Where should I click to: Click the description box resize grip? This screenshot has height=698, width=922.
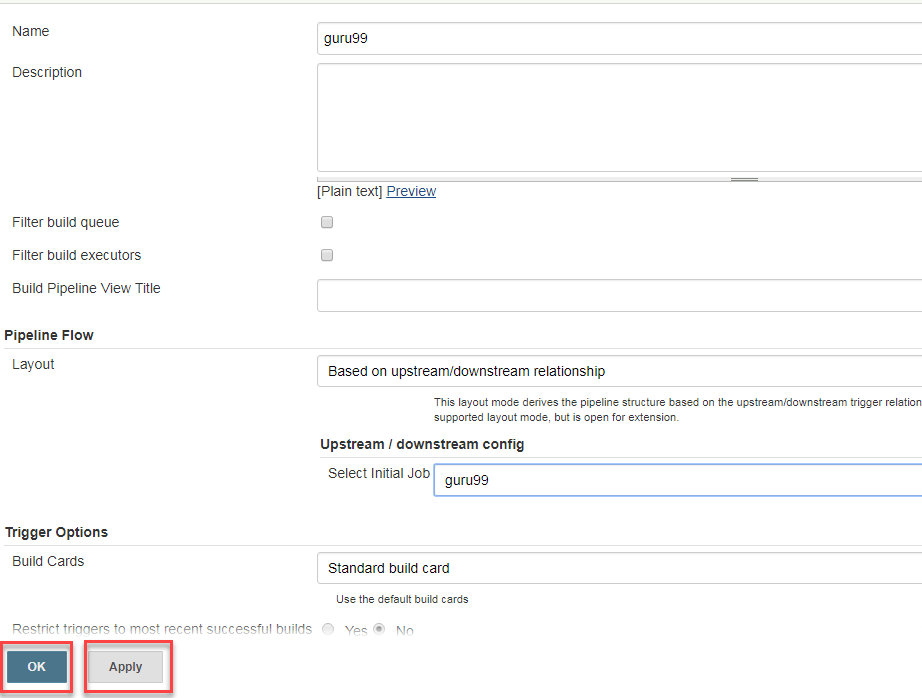(744, 177)
